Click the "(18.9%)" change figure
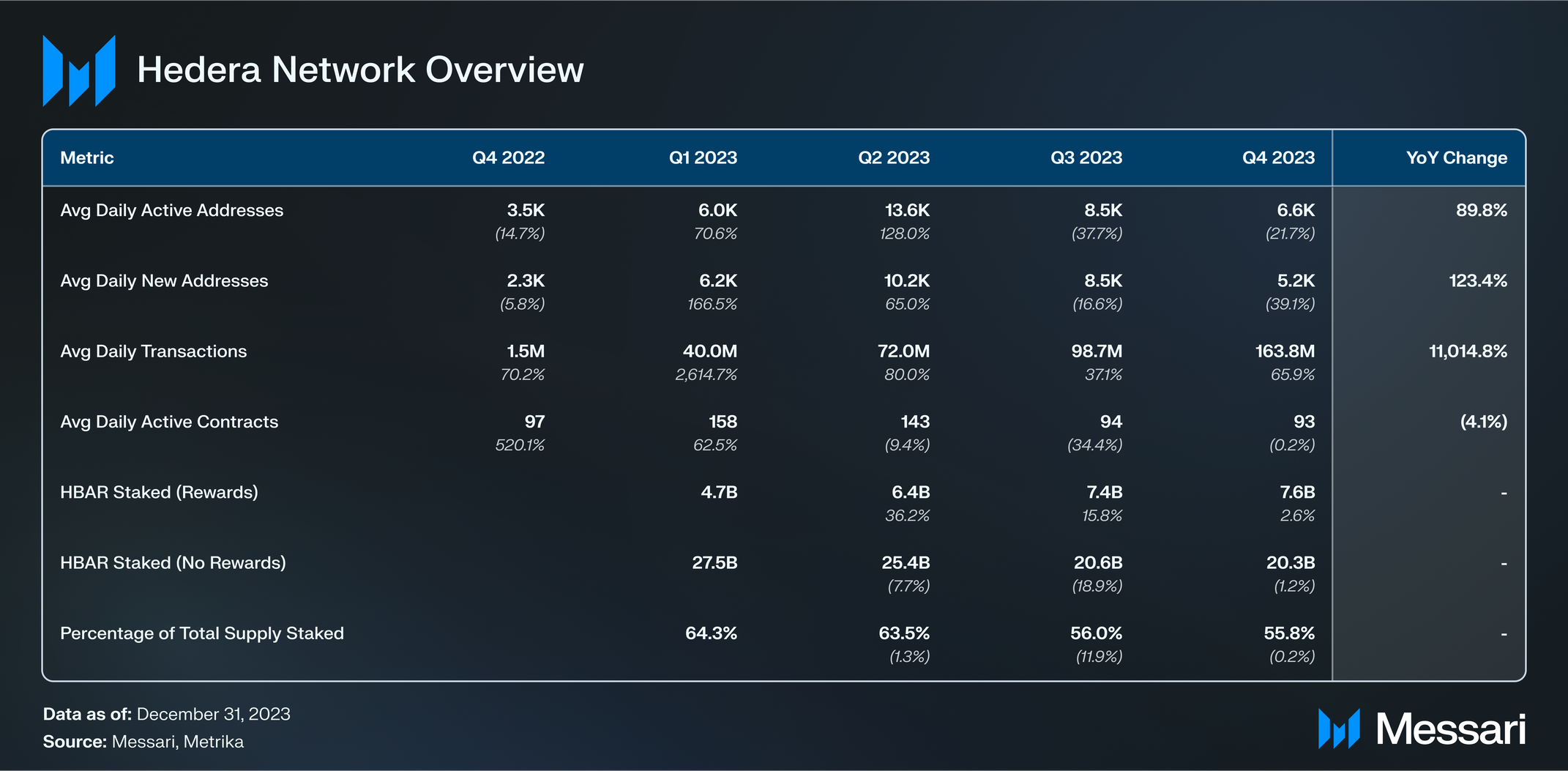This screenshot has height=771, width=1568. tap(1097, 586)
